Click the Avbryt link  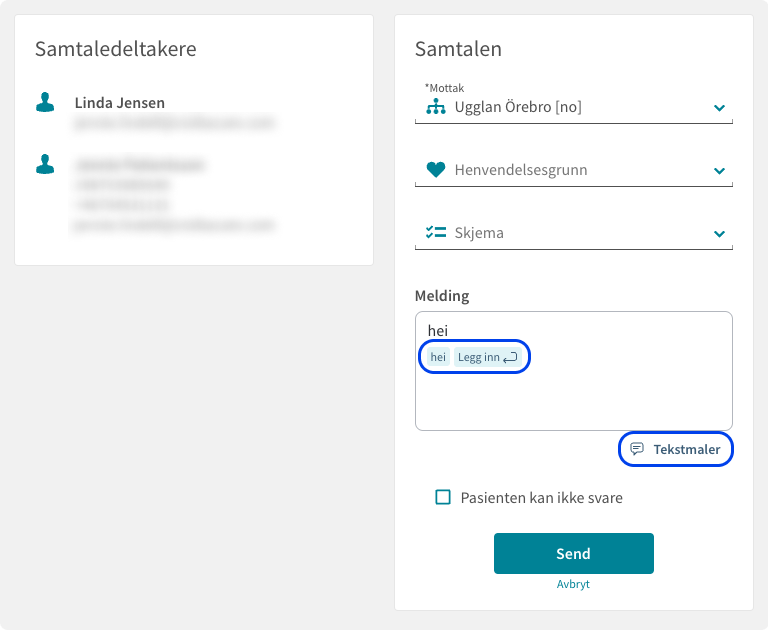pos(573,584)
